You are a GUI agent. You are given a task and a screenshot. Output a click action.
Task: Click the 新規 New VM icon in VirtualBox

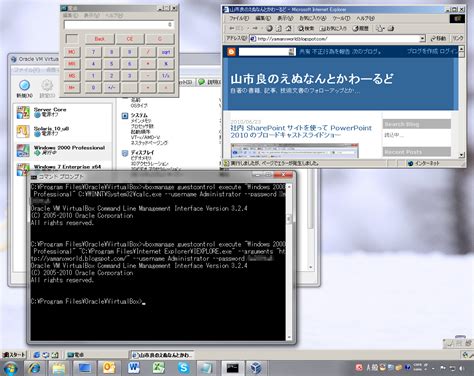click(x=24, y=88)
